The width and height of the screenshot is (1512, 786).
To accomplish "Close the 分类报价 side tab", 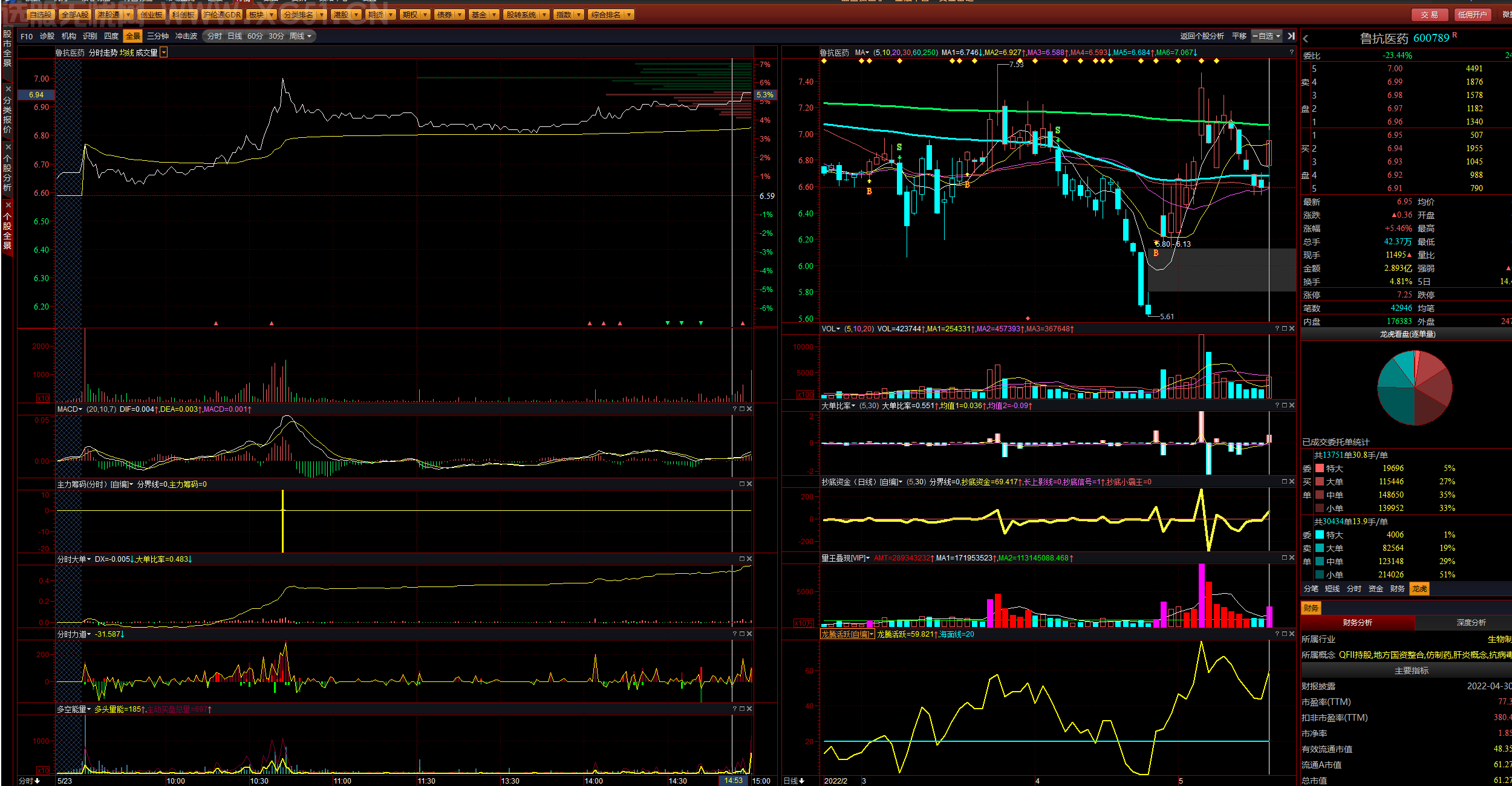I will pyautogui.click(x=8, y=89).
